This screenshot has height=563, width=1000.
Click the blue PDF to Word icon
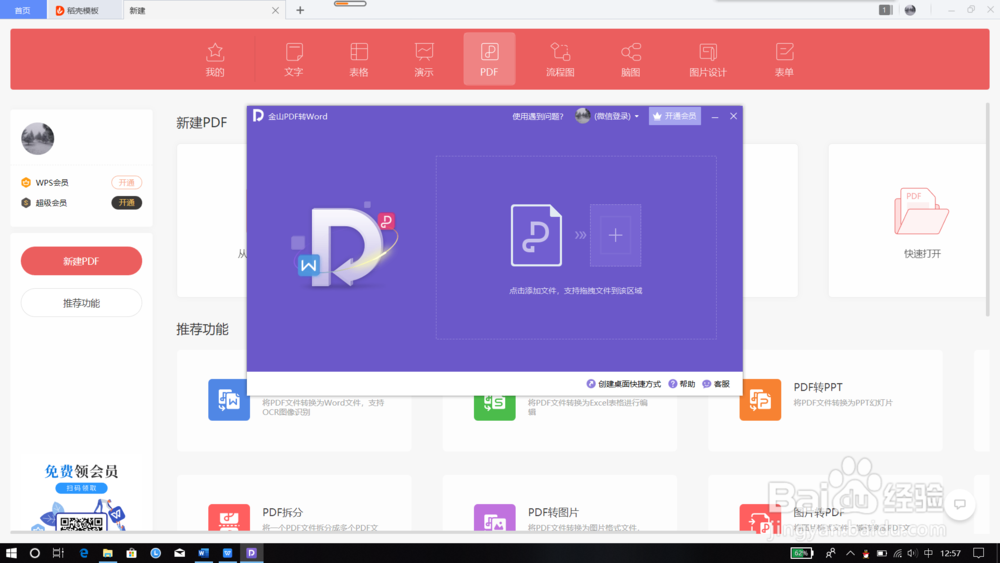229,400
